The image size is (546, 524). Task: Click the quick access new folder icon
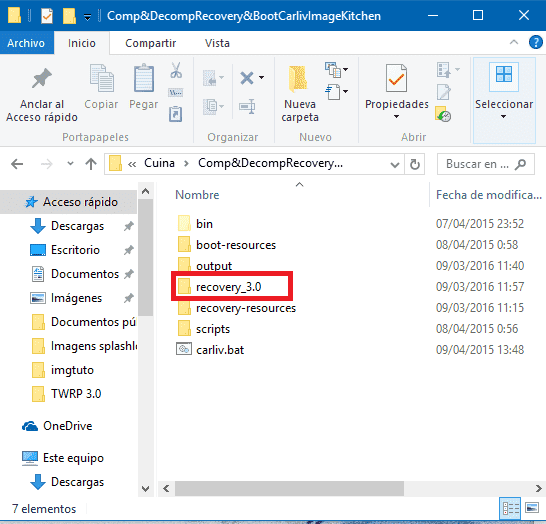pos(69,16)
